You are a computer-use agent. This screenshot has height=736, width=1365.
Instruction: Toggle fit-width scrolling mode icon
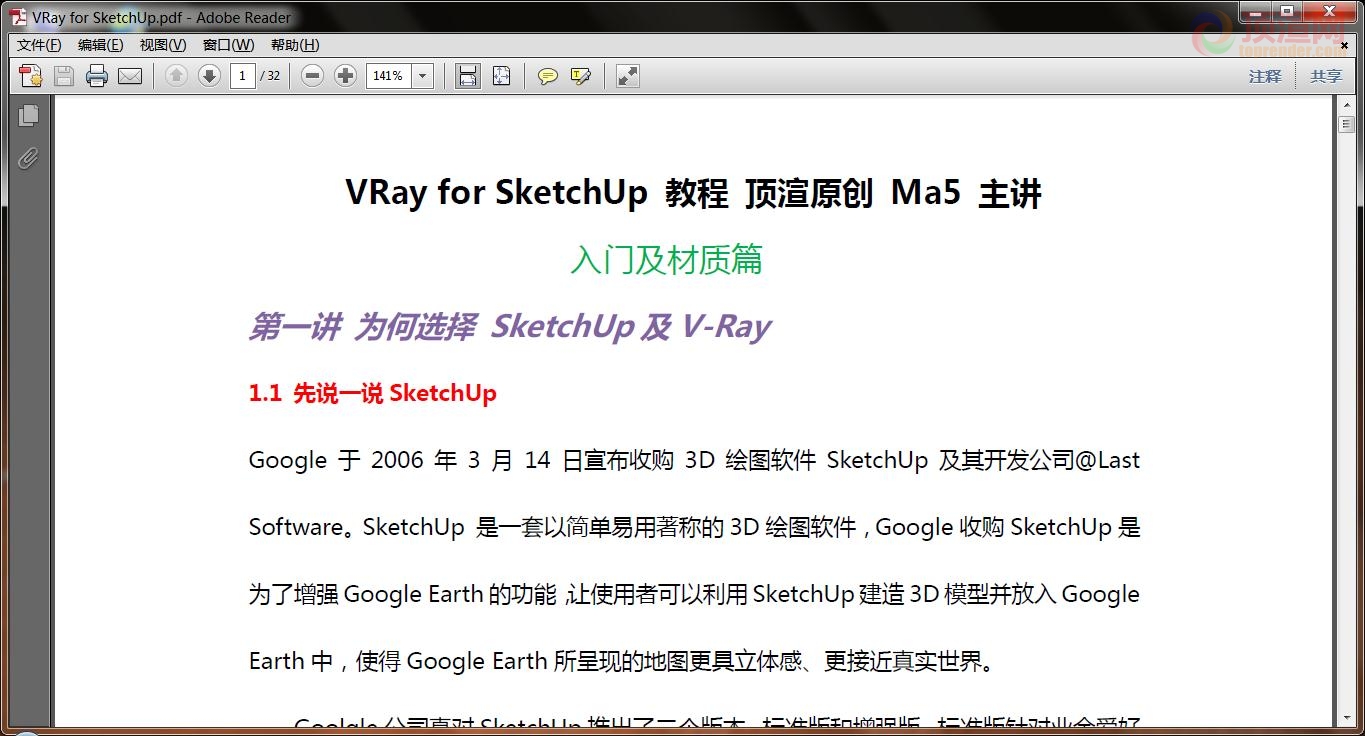pos(467,76)
